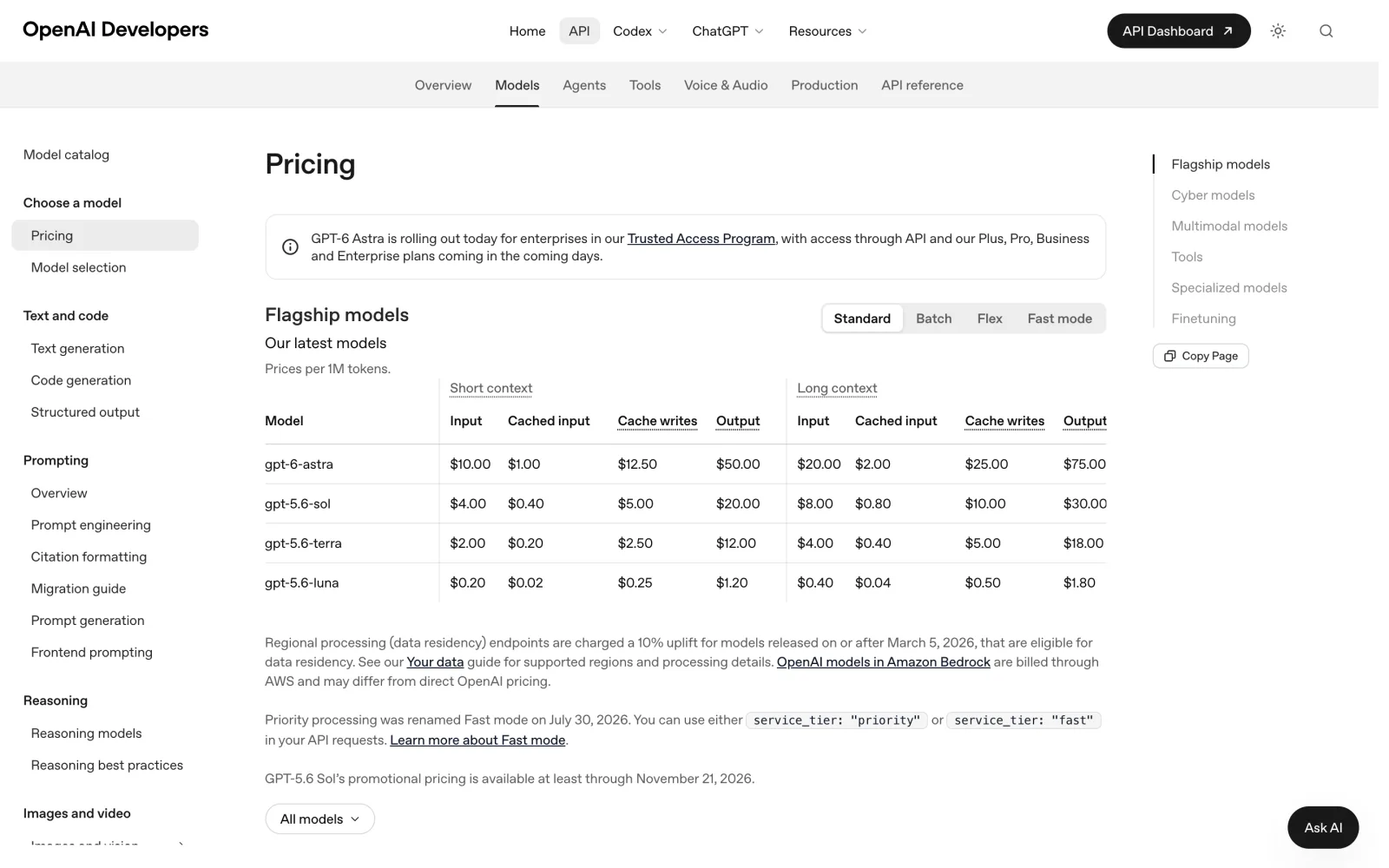
Task: Open Reasoning best practices in sidebar
Action: (x=107, y=766)
